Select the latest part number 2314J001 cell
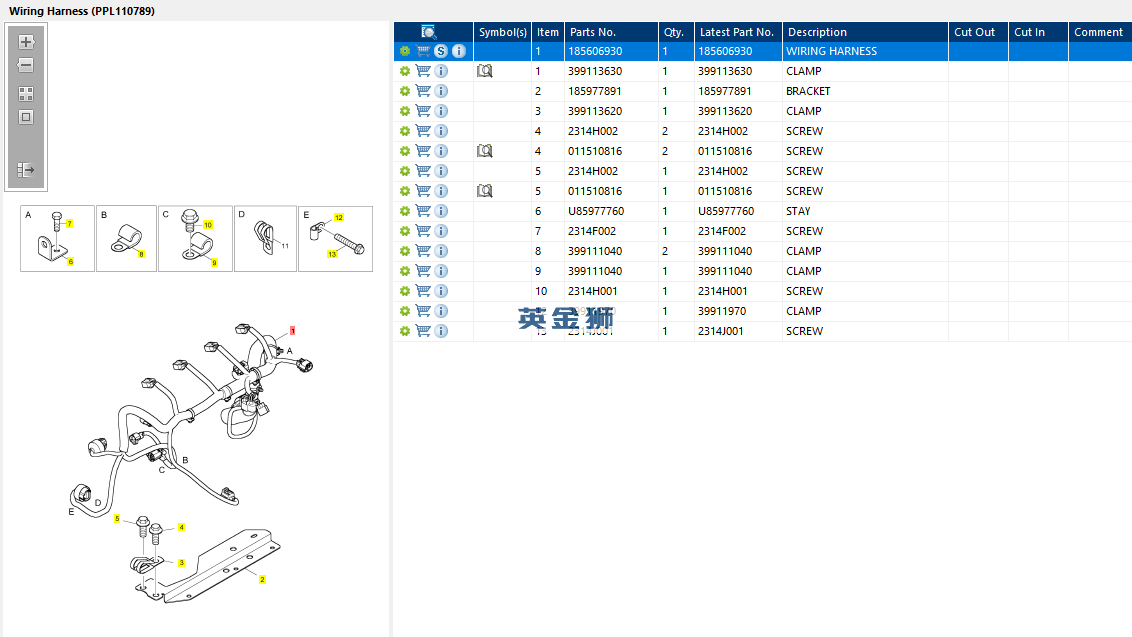Viewport: 1132px width, 637px height. coord(738,331)
